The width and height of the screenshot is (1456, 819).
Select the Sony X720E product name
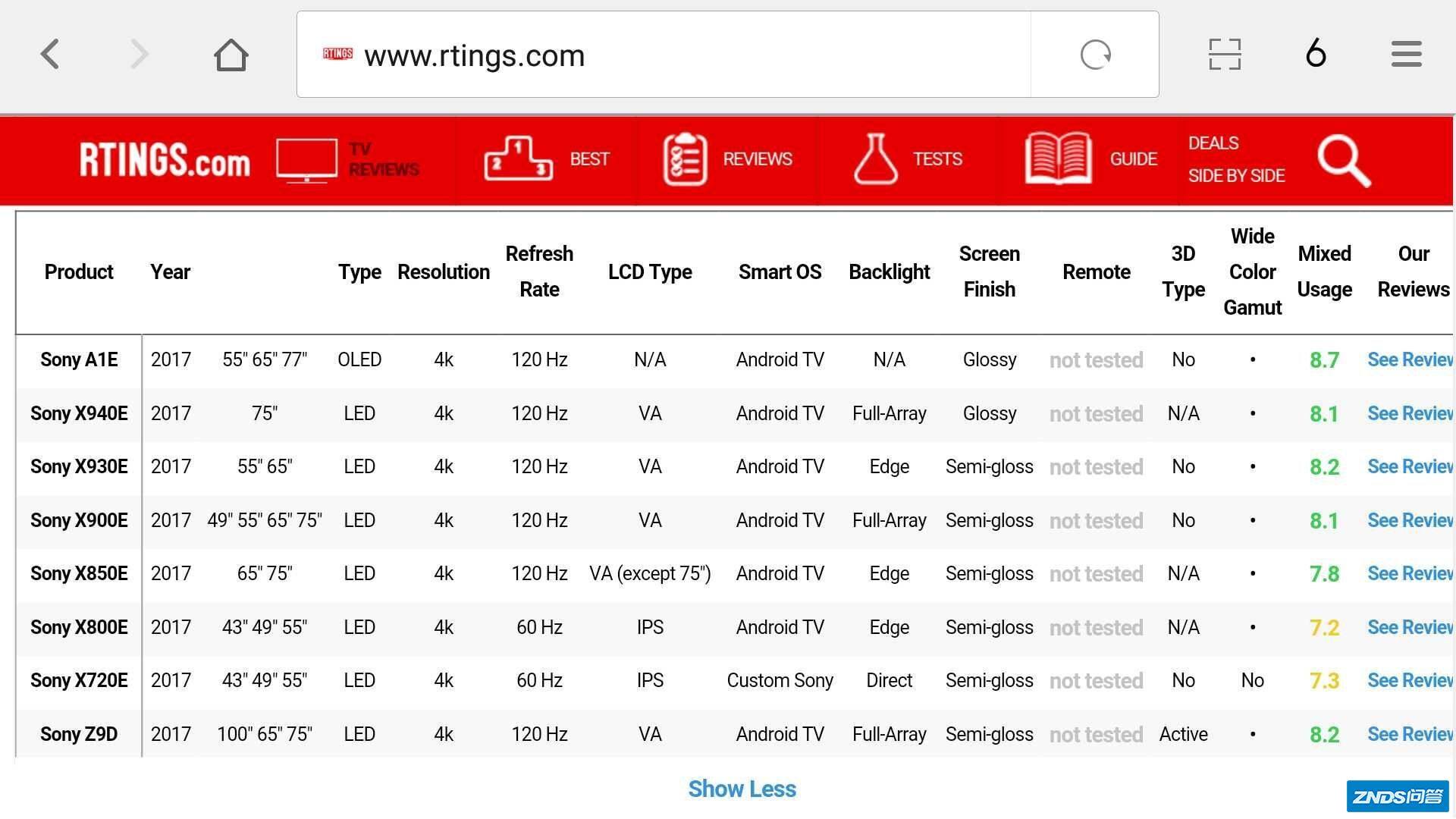pos(79,681)
